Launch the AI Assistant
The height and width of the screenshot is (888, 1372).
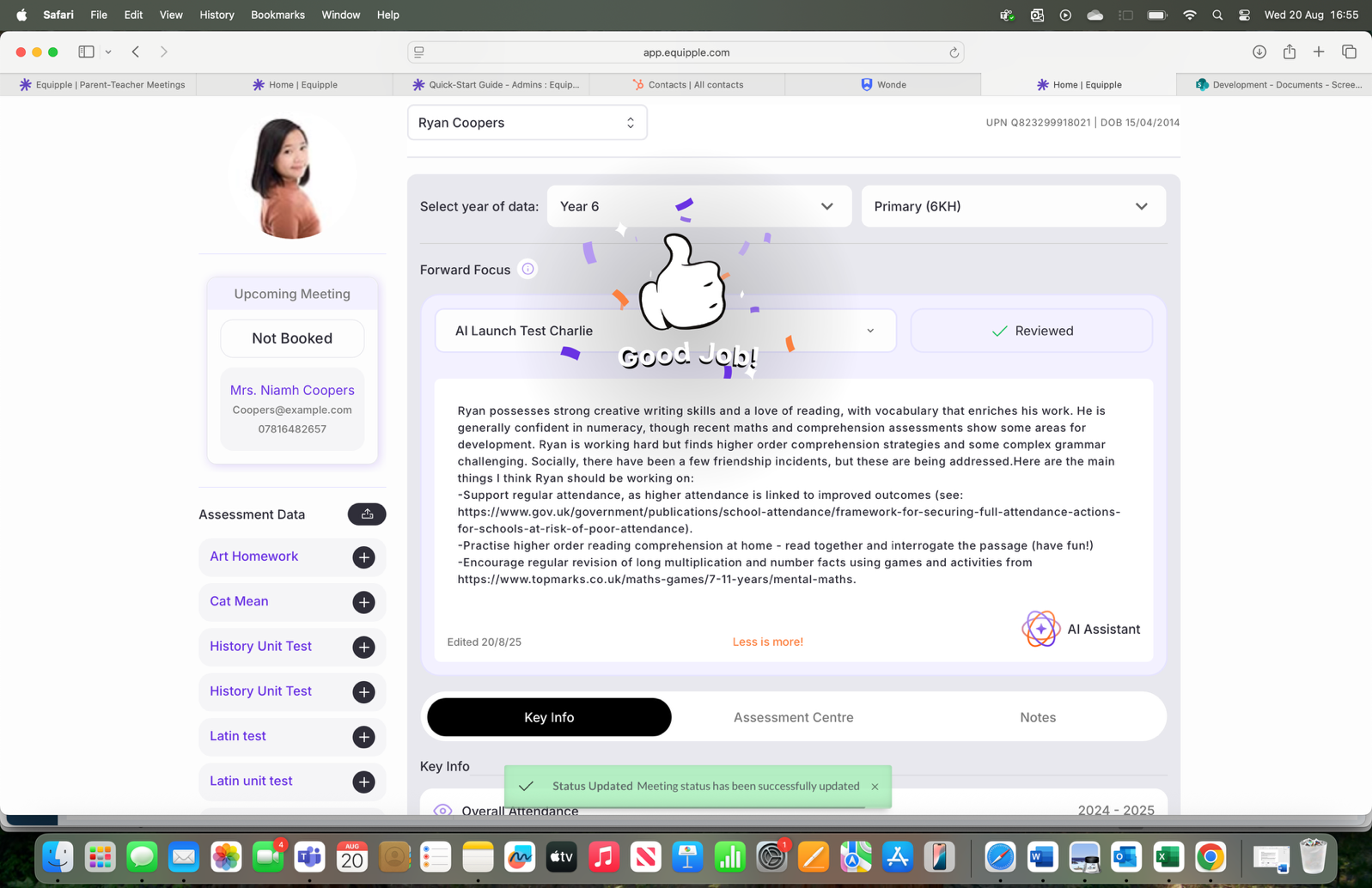1081,629
